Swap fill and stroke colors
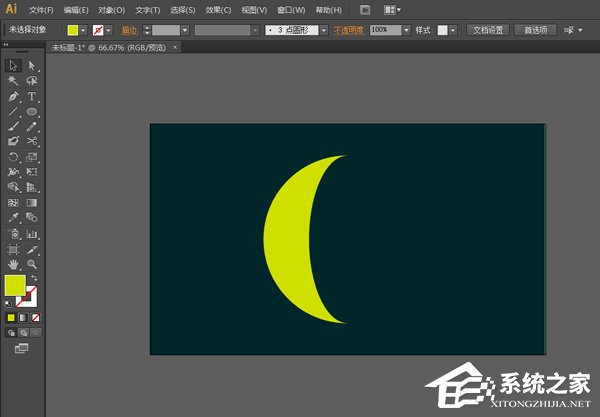Screen dimensions: 600x417 click(34, 278)
